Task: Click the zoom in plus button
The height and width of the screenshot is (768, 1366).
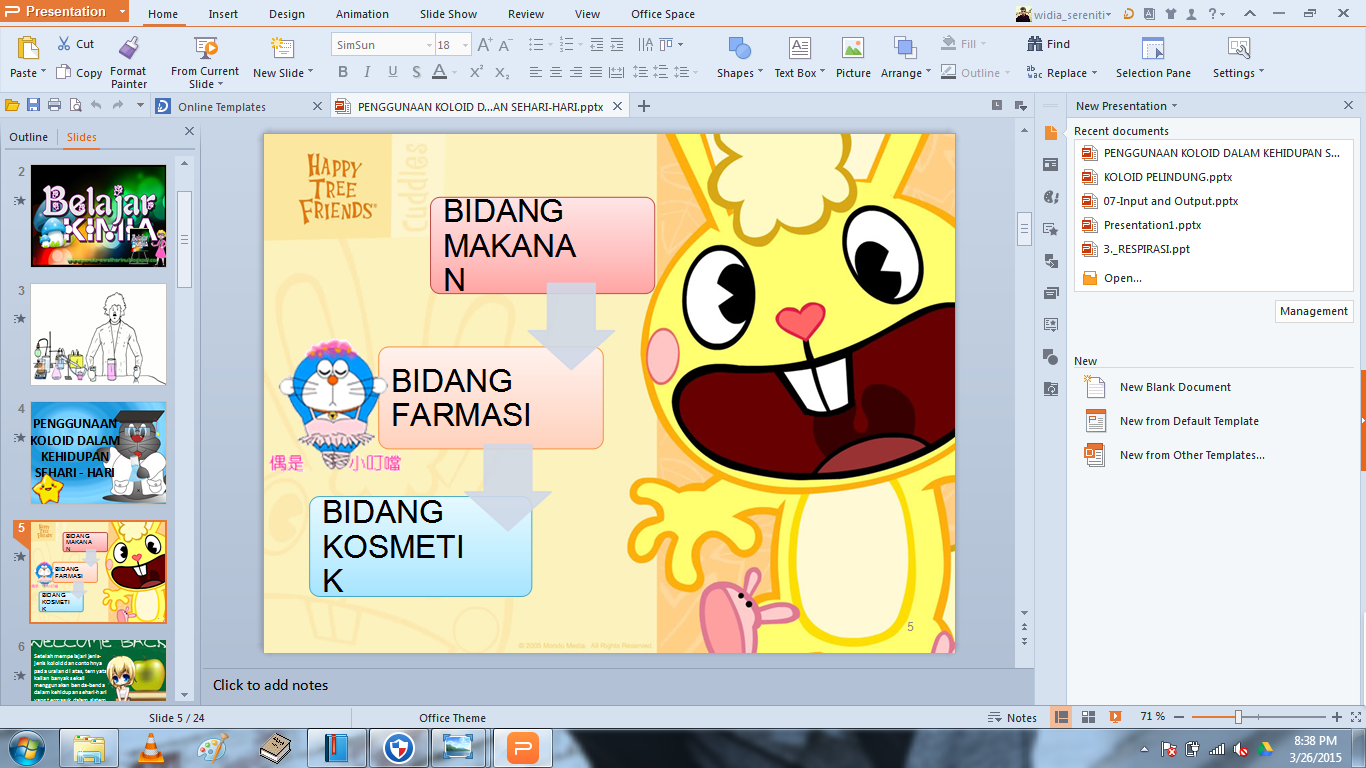Action: pyautogui.click(x=1337, y=717)
